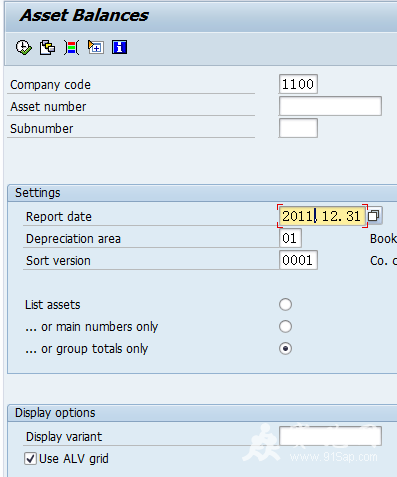Click the List assets label
Image resolution: width=397 pixels, height=477 pixels.
click(x=53, y=305)
